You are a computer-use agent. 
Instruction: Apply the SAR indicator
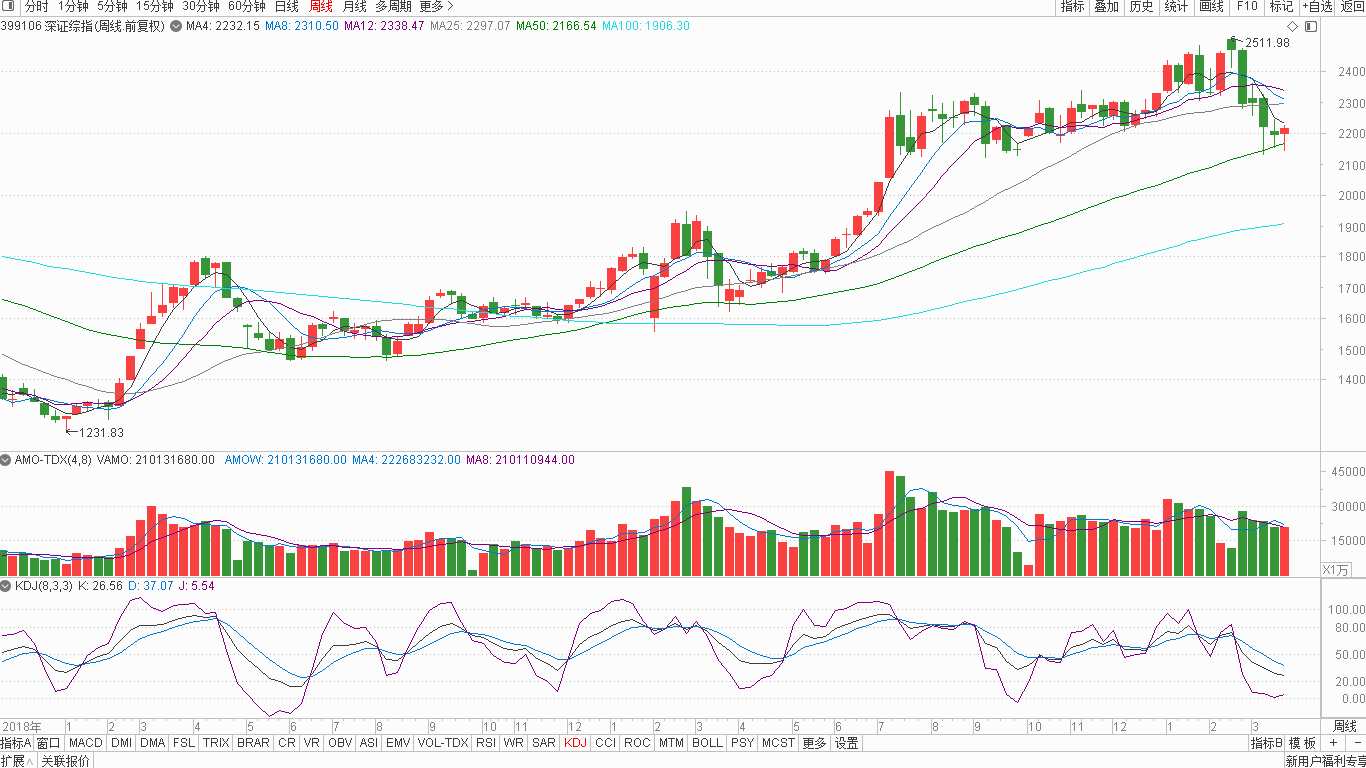pos(544,743)
